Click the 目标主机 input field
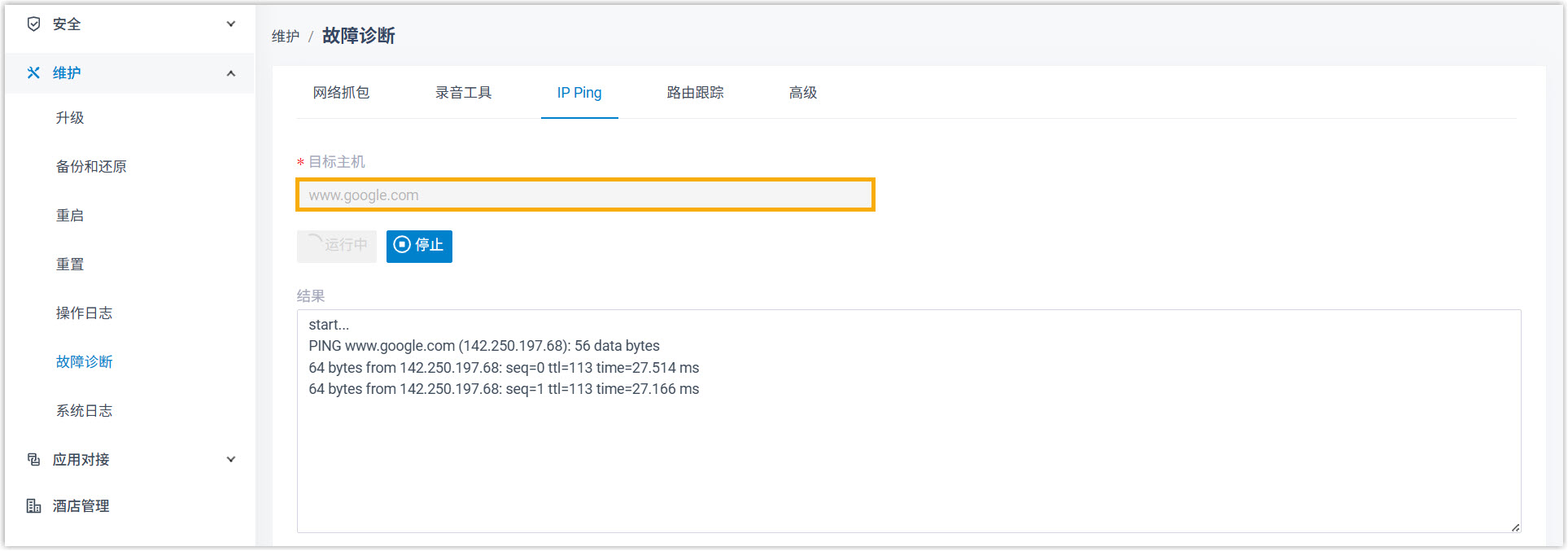The height and width of the screenshot is (551, 1568). (585, 195)
